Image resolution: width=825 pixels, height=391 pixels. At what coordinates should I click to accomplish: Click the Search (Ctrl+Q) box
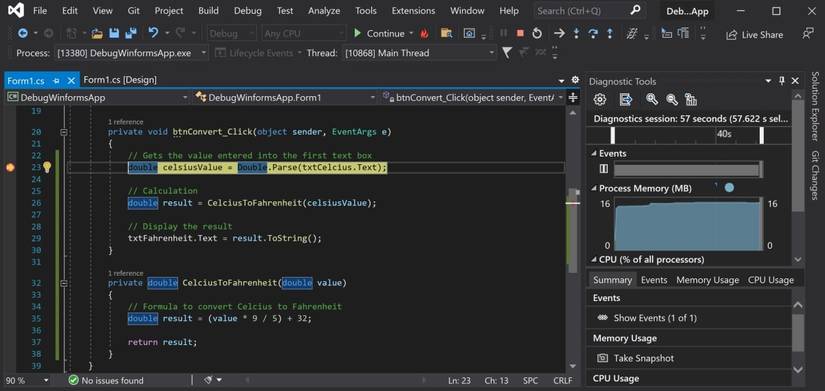click(x=589, y=11)
